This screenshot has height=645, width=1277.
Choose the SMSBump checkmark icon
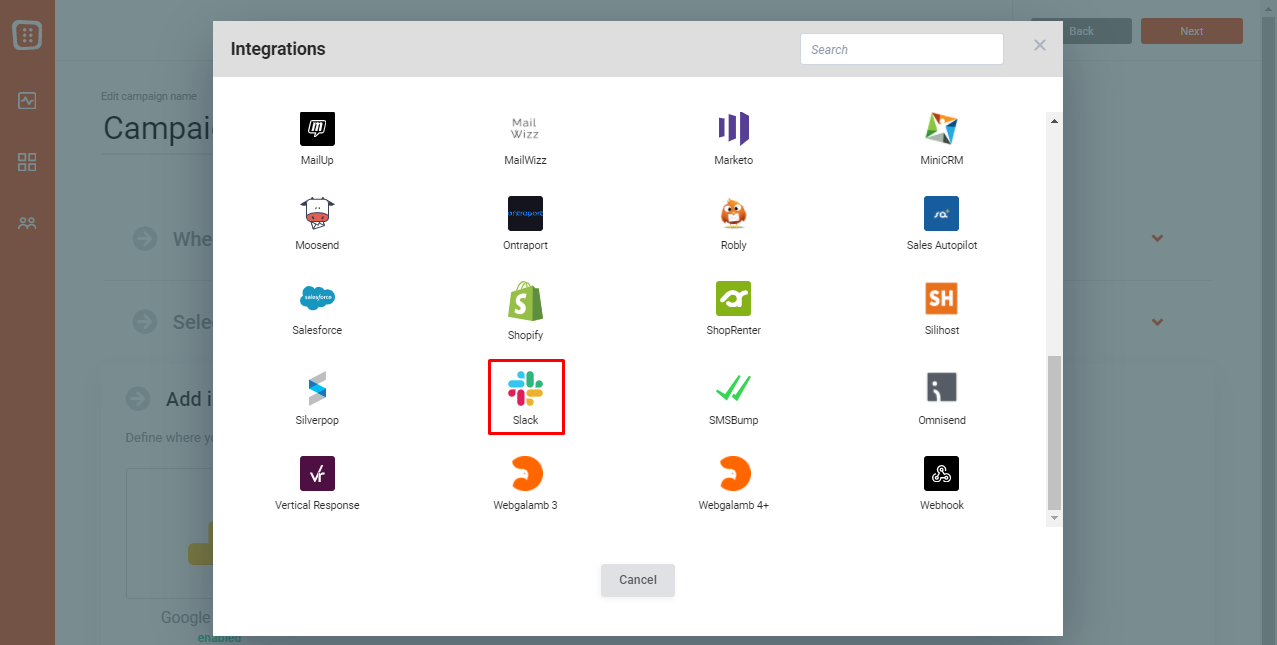(733, 388)
